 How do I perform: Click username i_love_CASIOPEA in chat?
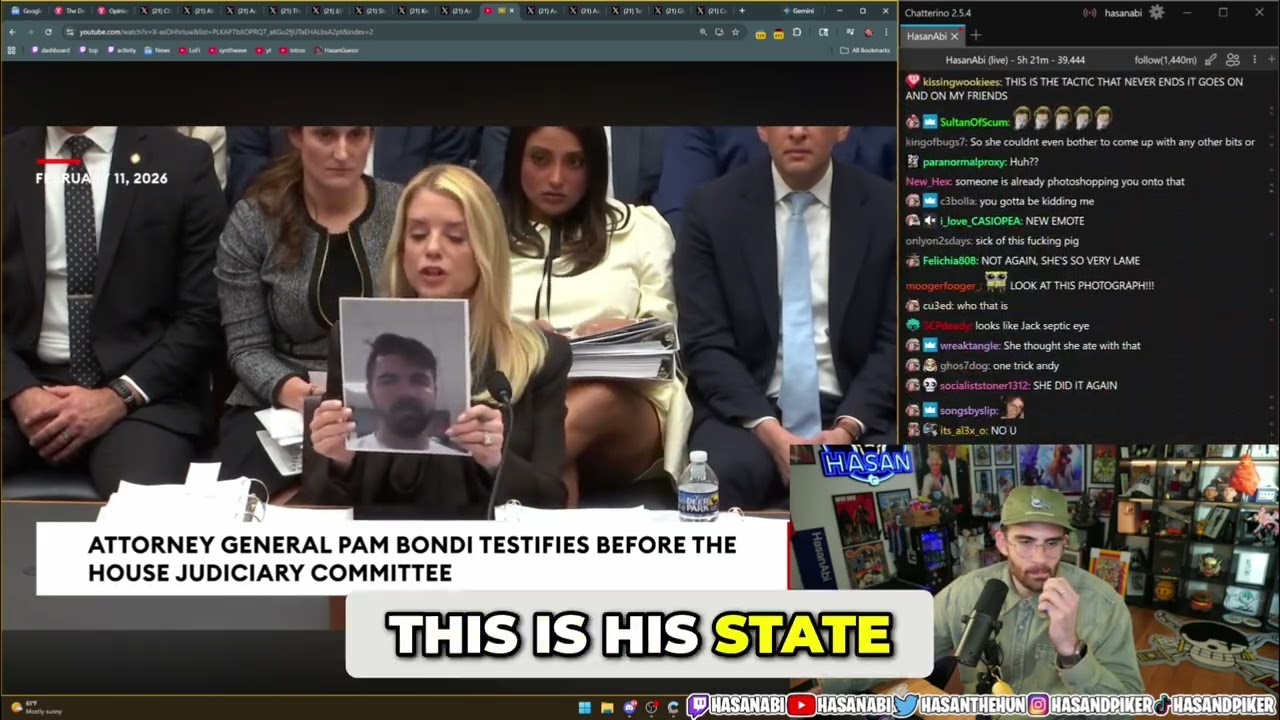click(980, 221)
